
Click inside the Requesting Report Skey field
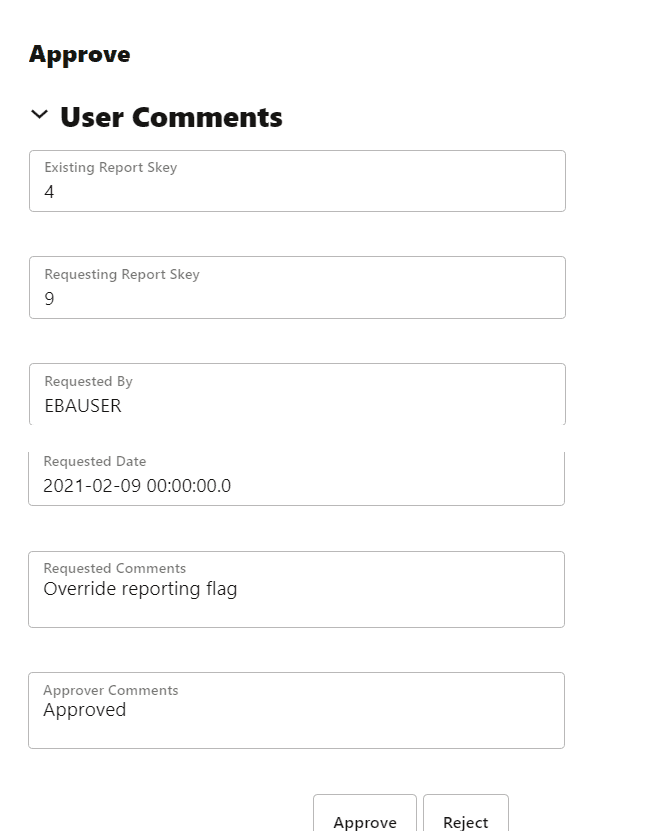click(297, 288)
